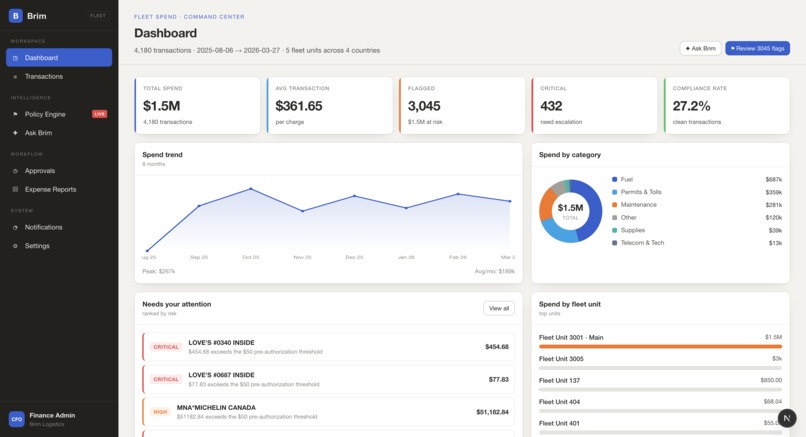Open the Avg Transaction $361.65 card

pyautogui.click(x=329, y=105)
